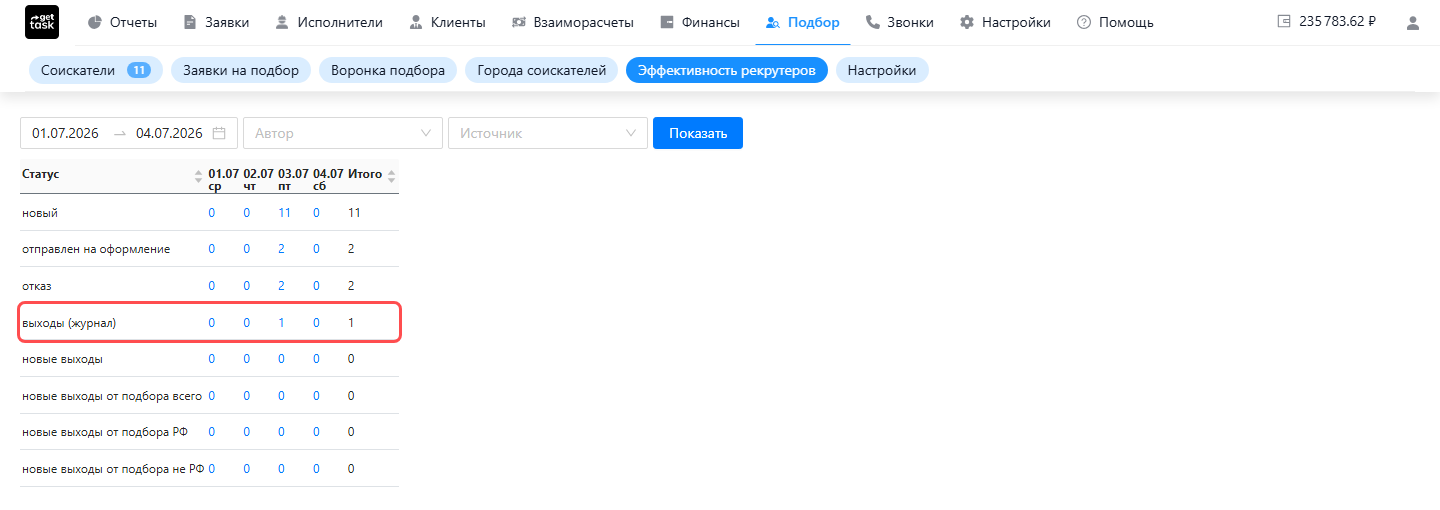Open 01.07 value for новые выходы от подбора РФ
1440x510 pixels.
(212, 432)
